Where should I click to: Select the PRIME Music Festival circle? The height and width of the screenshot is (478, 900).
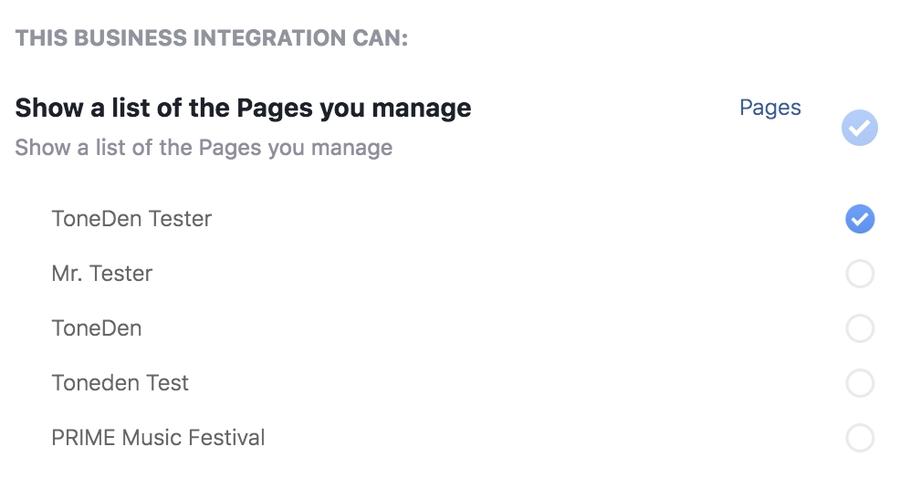coord(859,438)
